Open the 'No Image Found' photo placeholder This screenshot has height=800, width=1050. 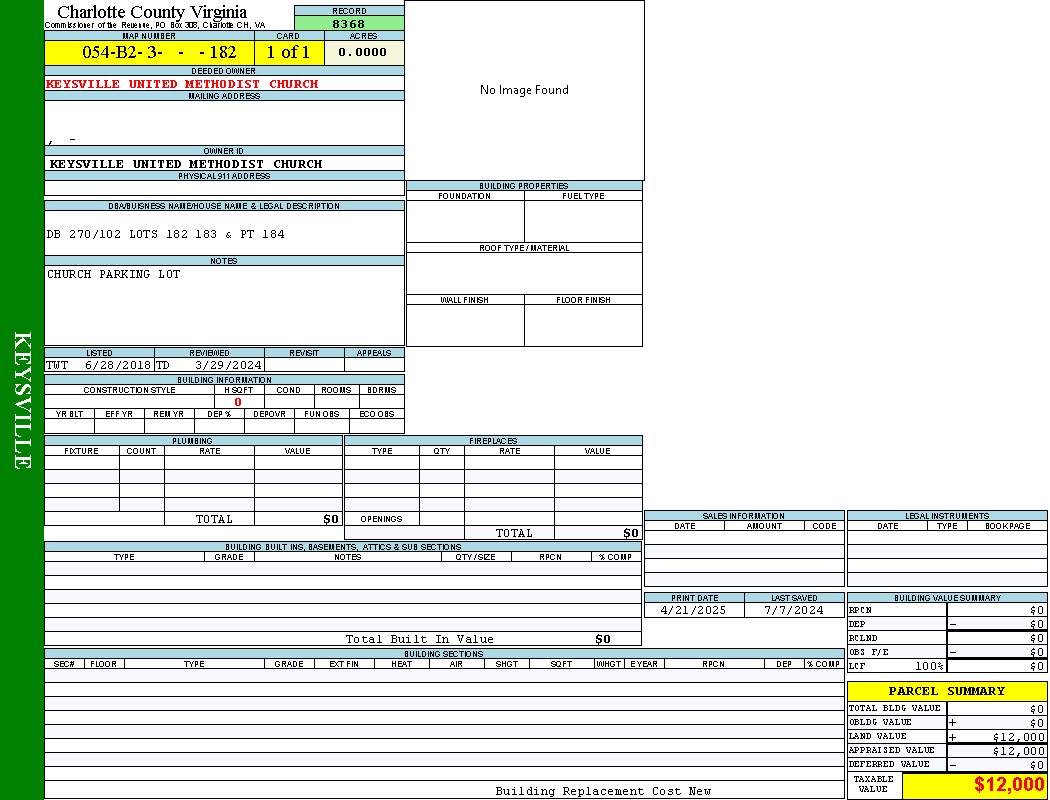pos(524,90)
